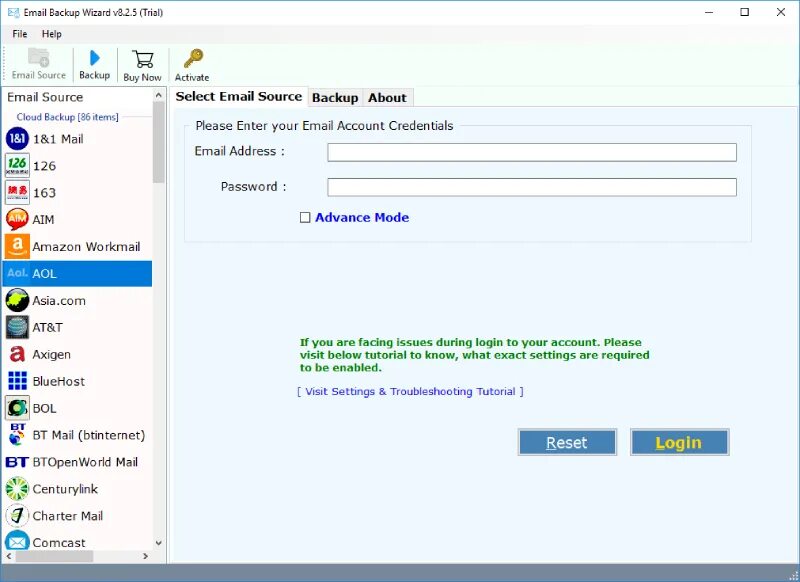Click the source list scroll-up arrow
The width and height of the screenshot is (800, 582).
click(159, 95)
